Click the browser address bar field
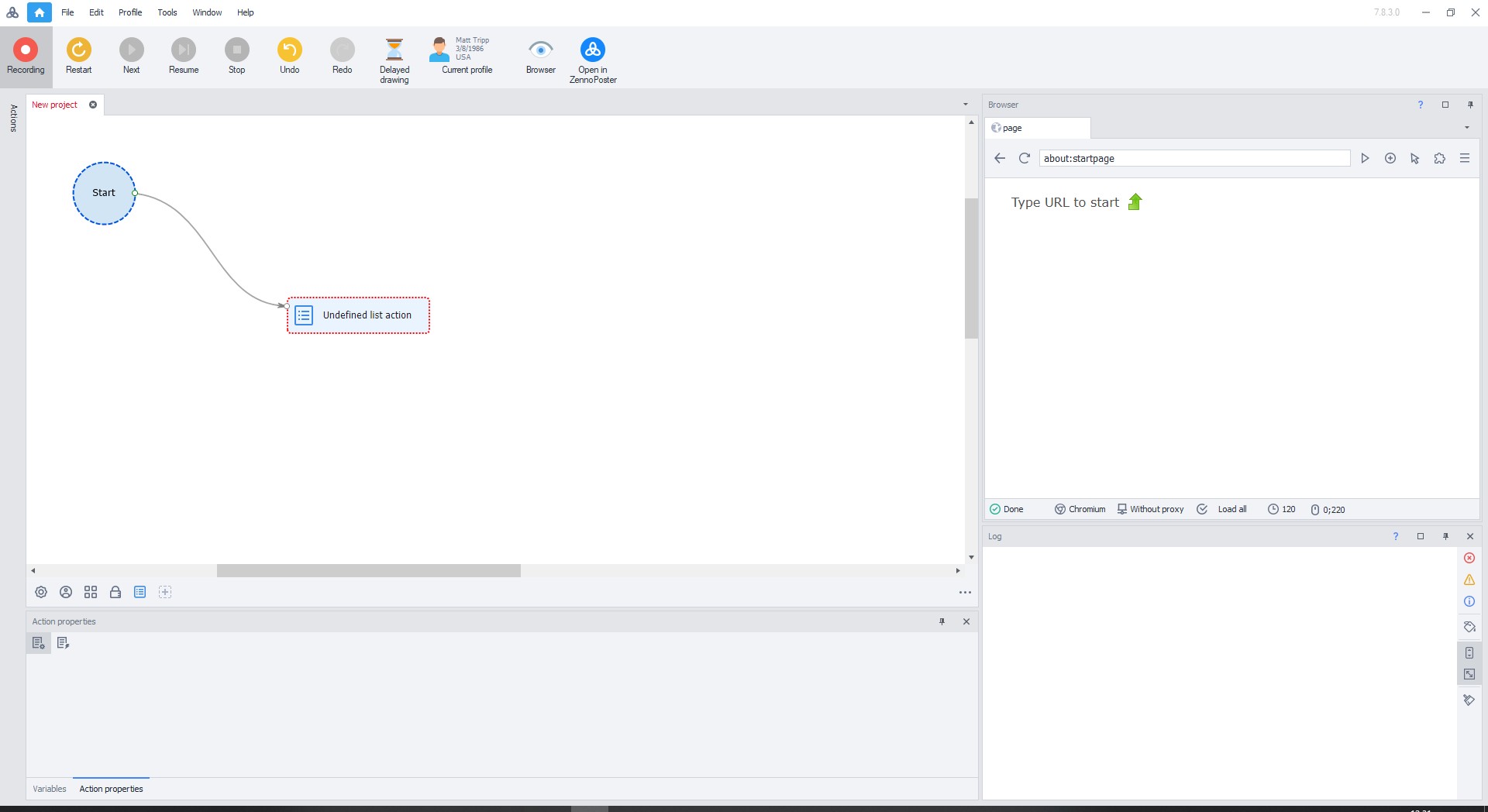 pos(1193,158)
